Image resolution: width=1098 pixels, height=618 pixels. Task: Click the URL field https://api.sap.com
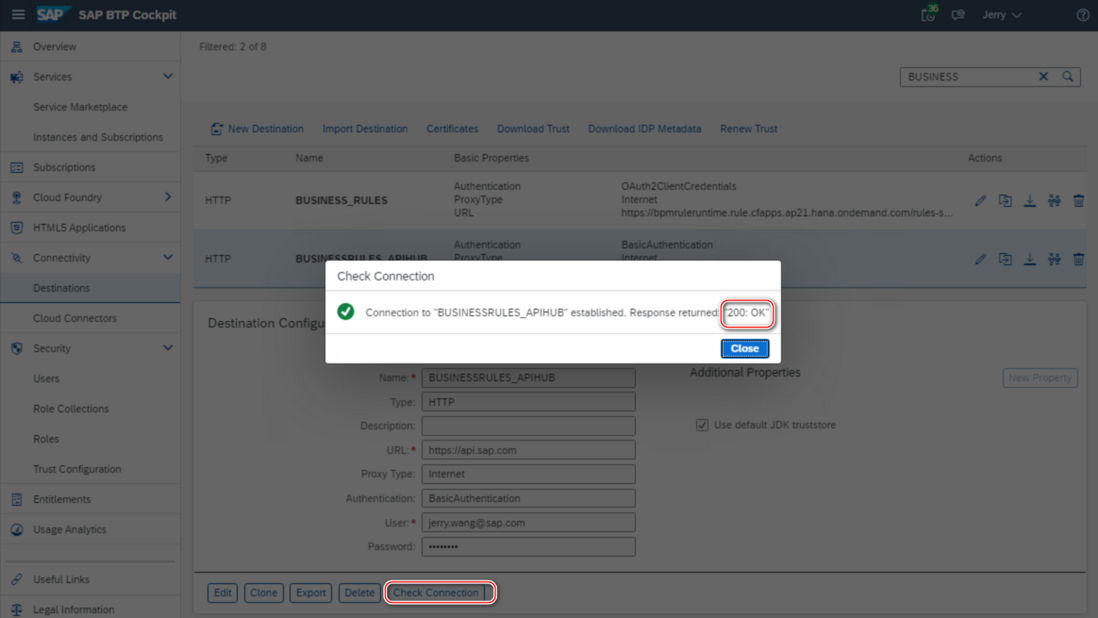[x=529, y=450]
